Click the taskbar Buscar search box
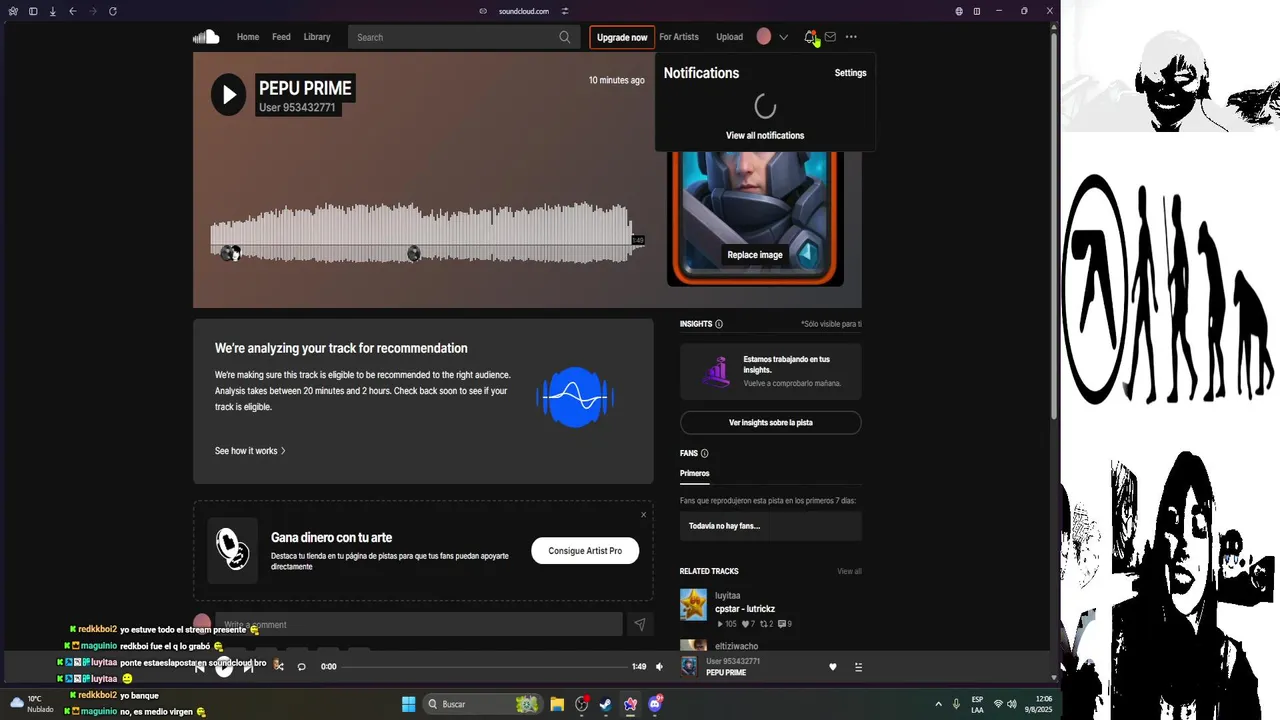 [x=482, y=704]
